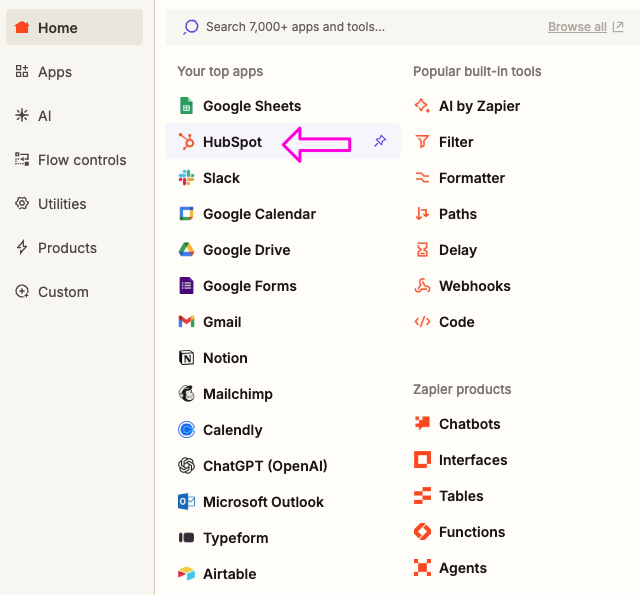
Task: Select the Code tool label
Action: [x=456, y=322]
